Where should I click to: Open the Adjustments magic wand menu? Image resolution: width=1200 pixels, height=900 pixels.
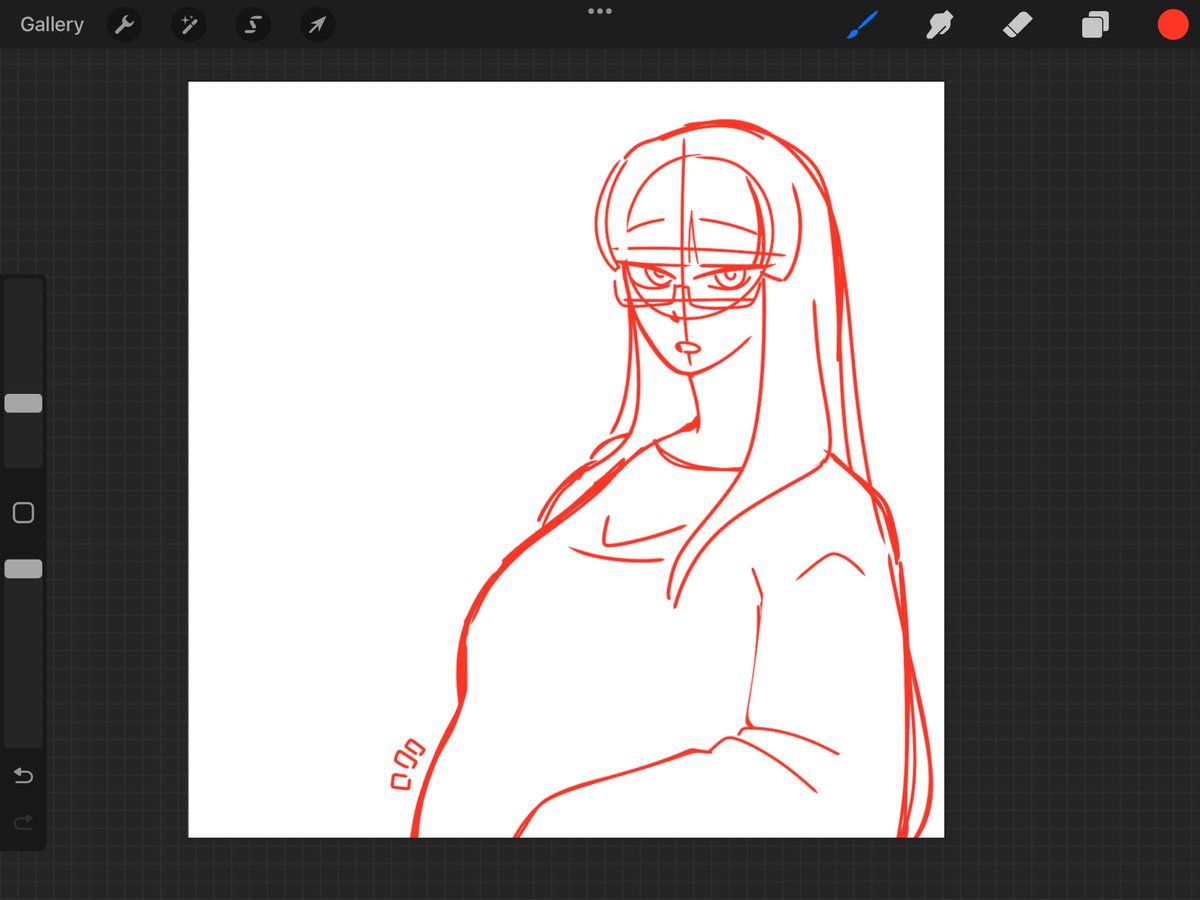point(188,25)
